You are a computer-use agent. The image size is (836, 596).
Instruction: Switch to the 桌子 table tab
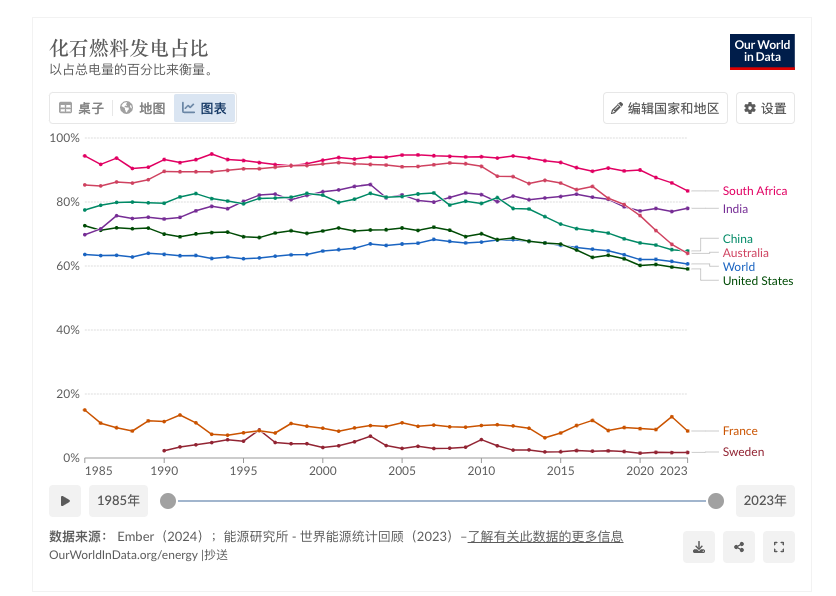(x=81, y=108)
